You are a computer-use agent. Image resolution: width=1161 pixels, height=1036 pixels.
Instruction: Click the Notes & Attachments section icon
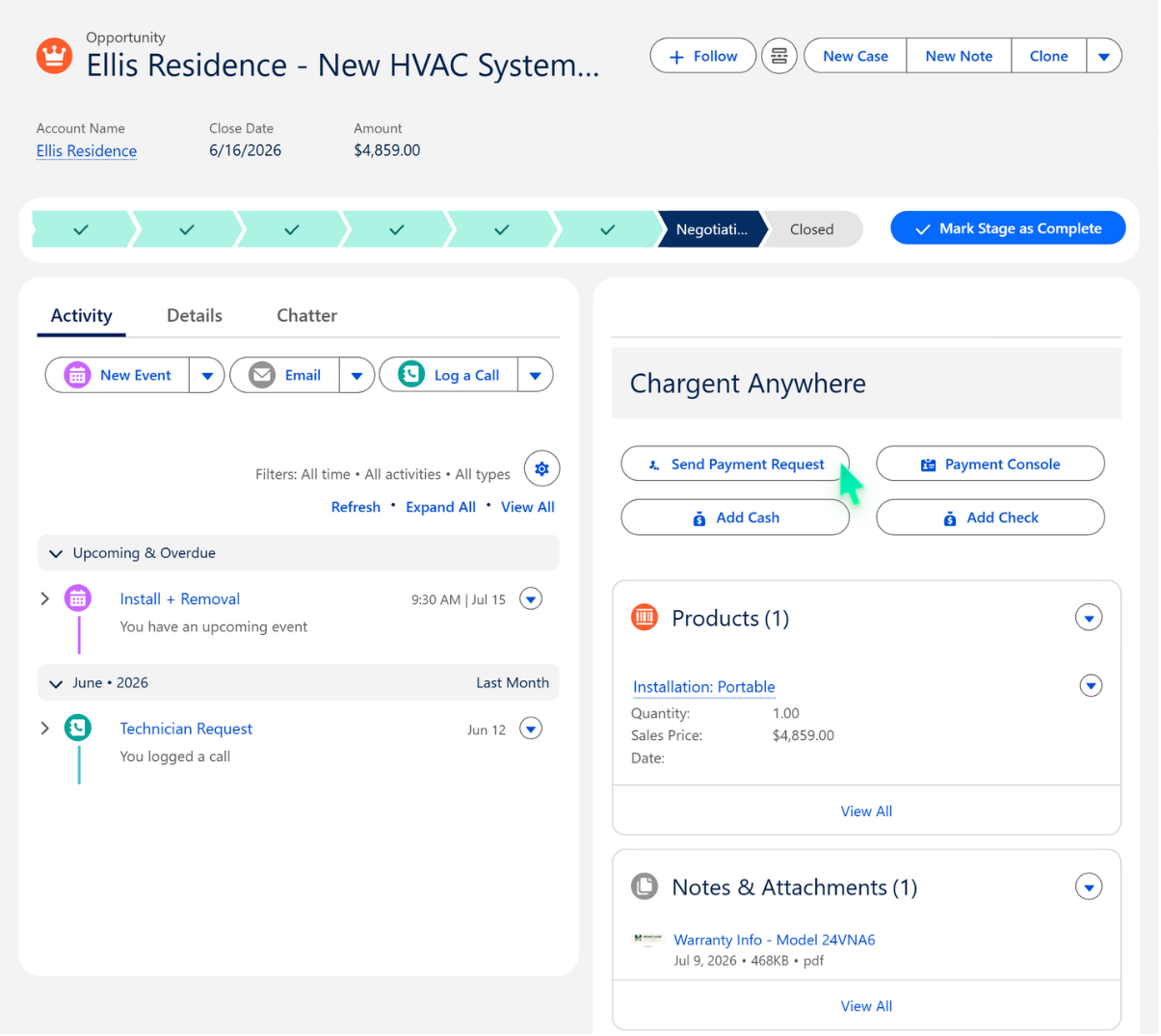pos(644,886)
